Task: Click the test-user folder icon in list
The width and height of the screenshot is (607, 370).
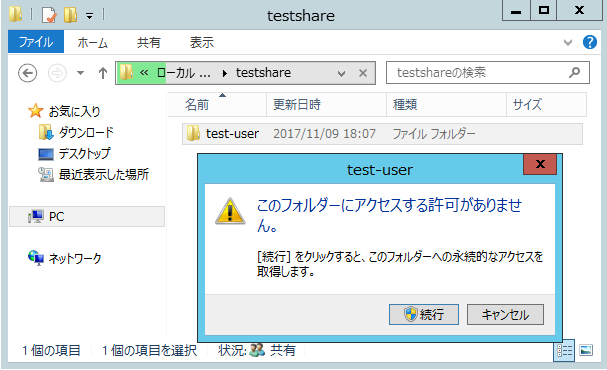Action: [193, 133]
